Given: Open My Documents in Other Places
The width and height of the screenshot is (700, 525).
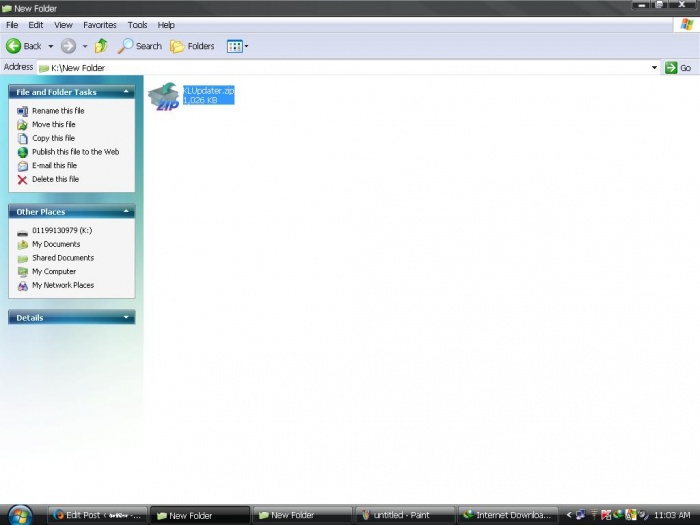Looking at the screenshot, I should (x=56, y=244).
